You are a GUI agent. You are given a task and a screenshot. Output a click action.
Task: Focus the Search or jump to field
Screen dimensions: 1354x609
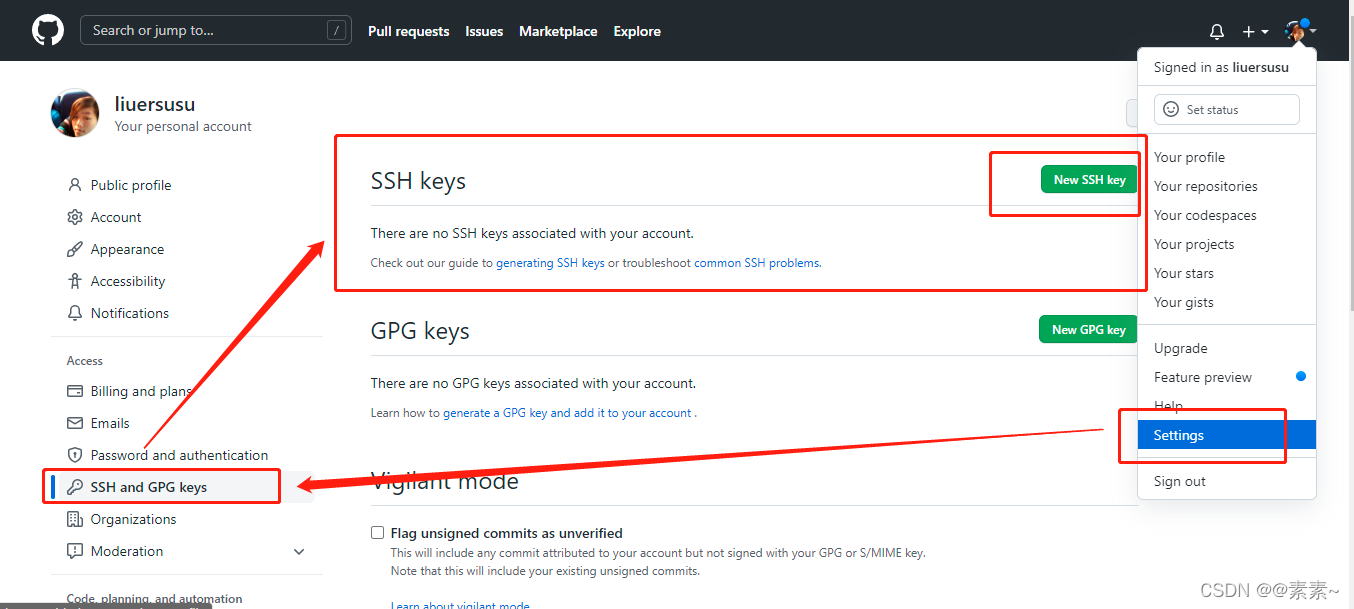click(x=215, y=30)
